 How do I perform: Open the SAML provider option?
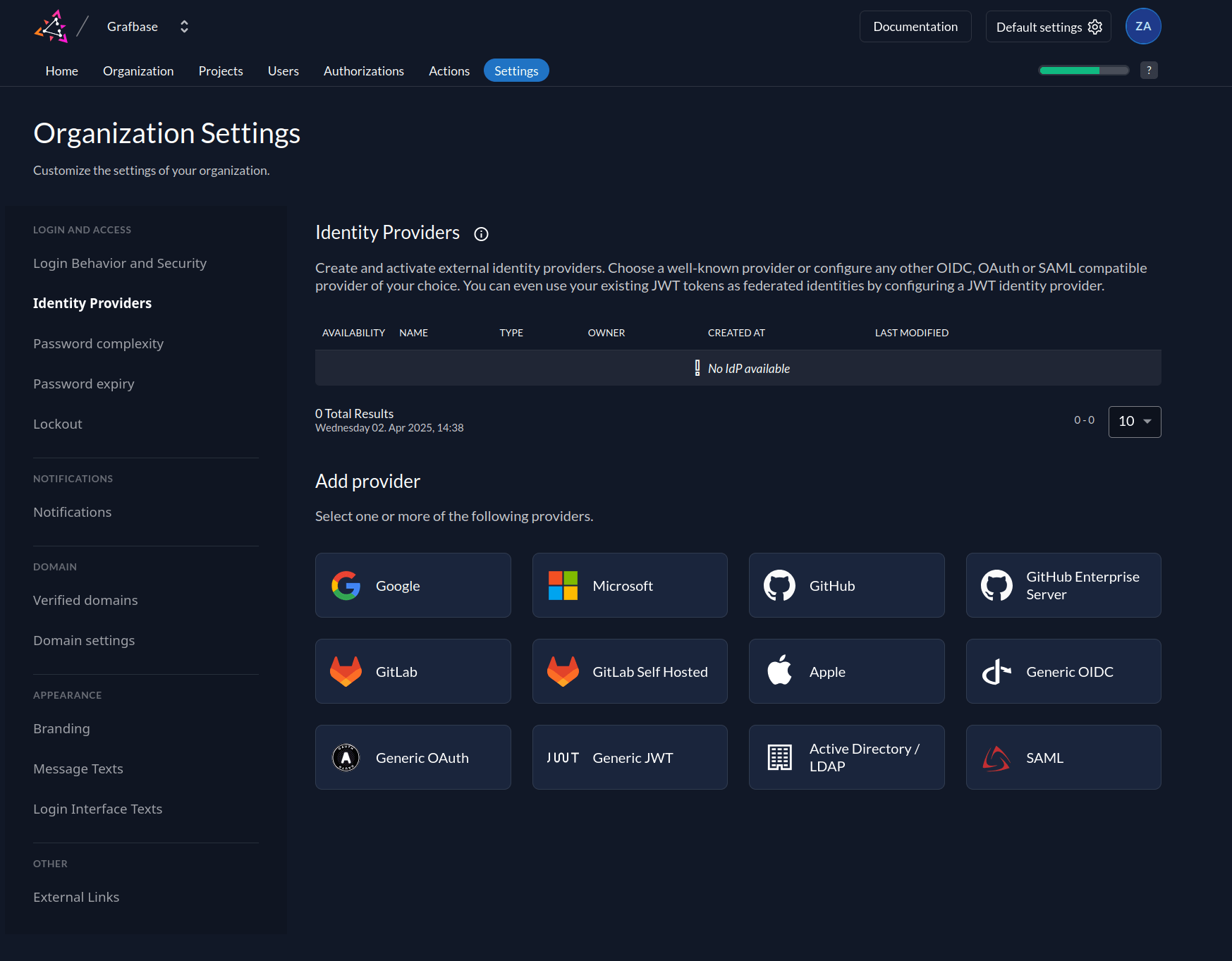click(x=1063, y=757)
